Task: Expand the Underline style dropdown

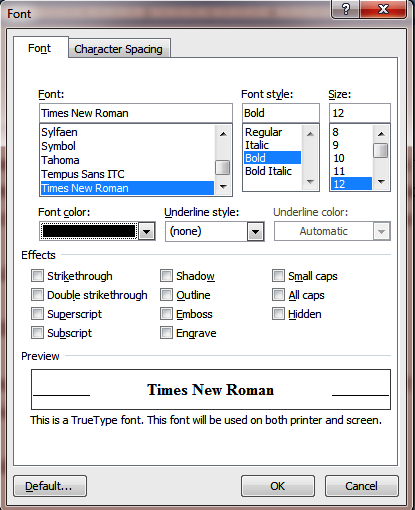Action: (255, 231)
